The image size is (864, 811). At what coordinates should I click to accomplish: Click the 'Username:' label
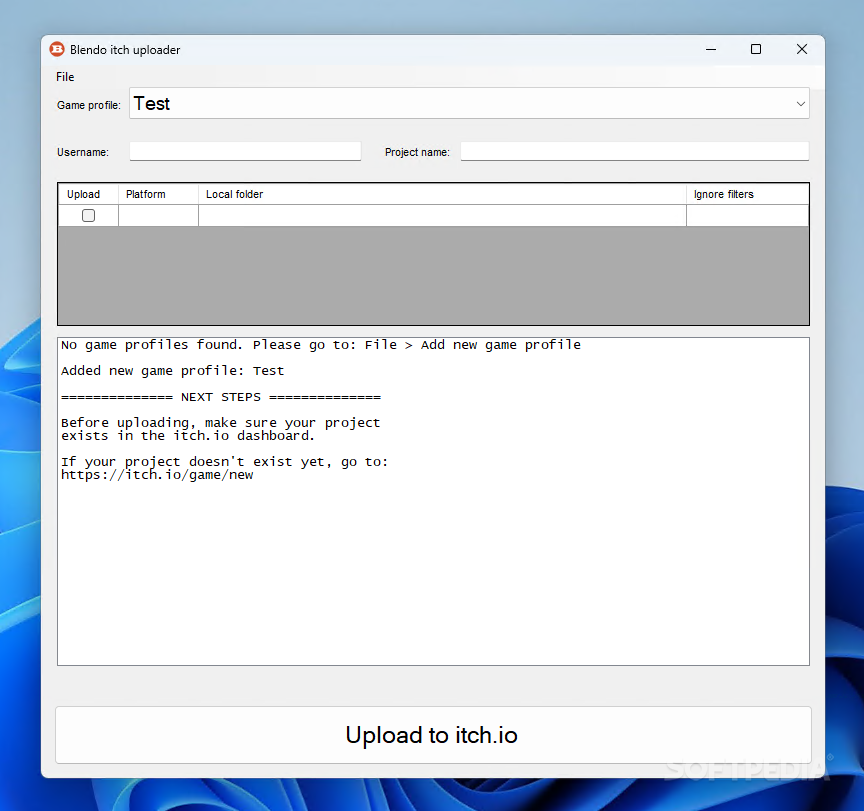(x=83, y=152)
